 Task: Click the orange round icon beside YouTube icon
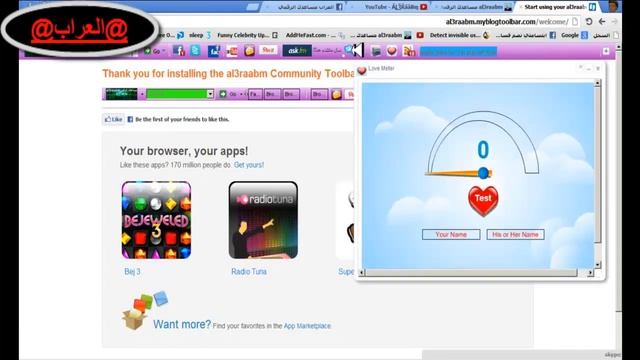[x=249, y=51]
